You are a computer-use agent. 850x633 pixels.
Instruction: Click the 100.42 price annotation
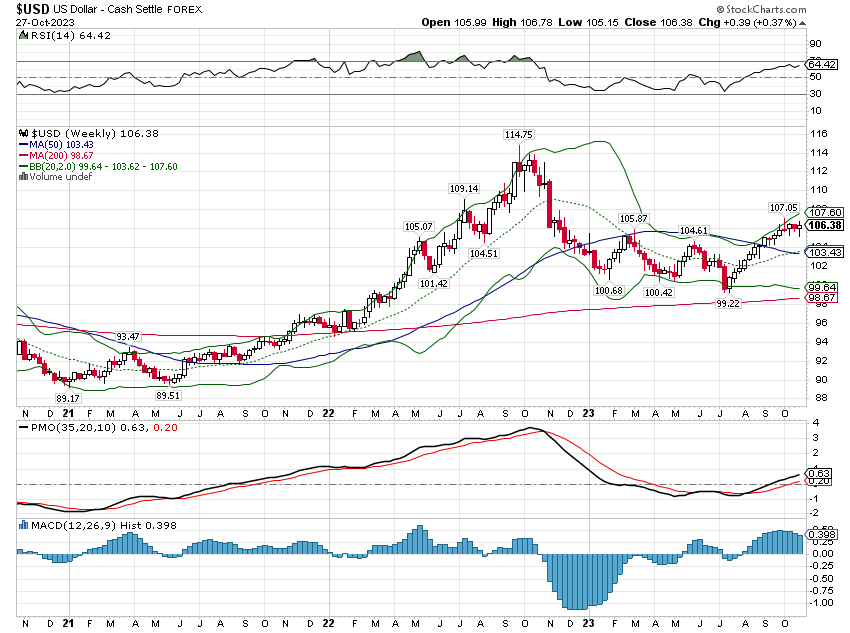click(659, 292)
